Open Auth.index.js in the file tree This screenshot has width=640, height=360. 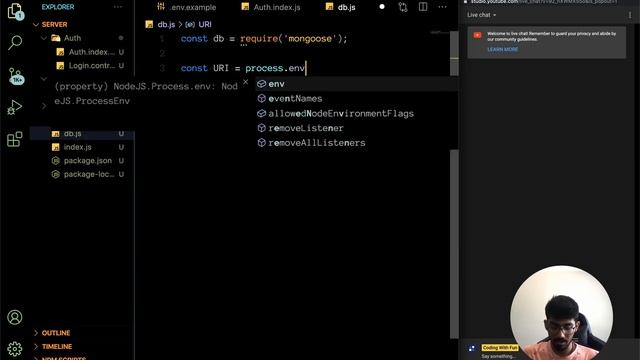point(90,52)
